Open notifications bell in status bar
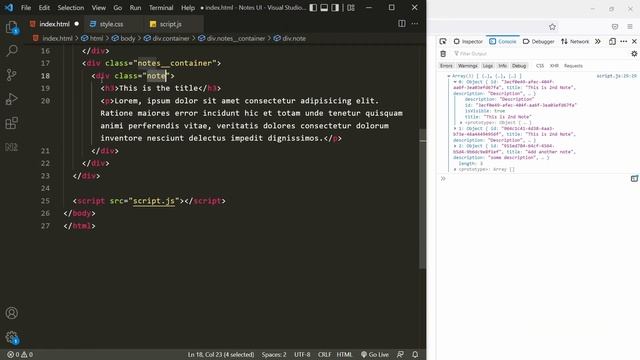This screenshot has height=360, width=640. 415,355
